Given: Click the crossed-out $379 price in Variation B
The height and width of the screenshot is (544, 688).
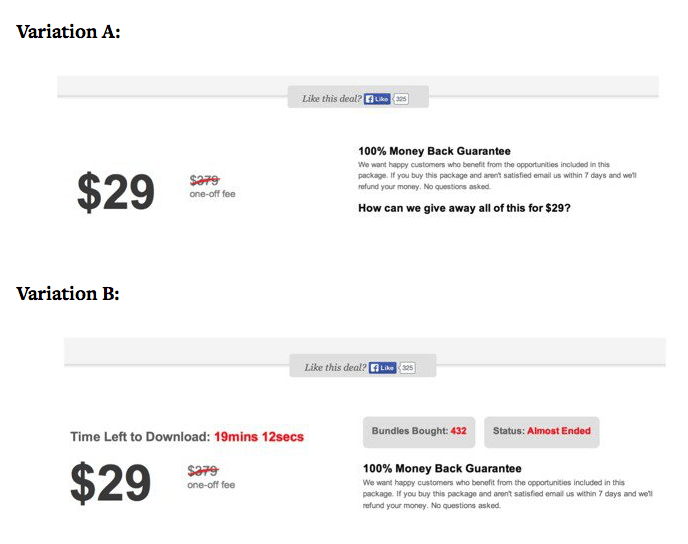Looking at the screenshot, I should pos(203,471).
